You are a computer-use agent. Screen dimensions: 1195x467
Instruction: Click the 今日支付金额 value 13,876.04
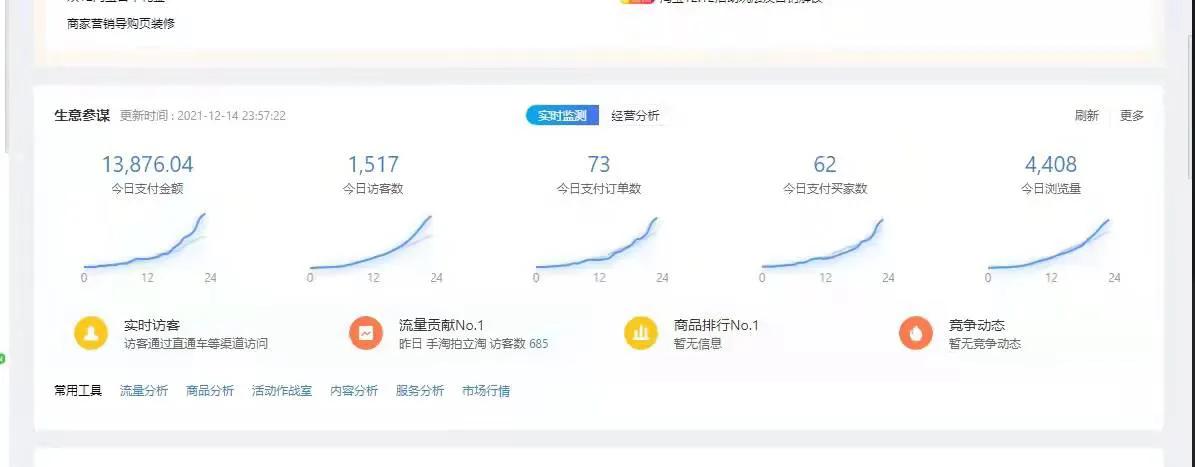(x=148, y=165)
